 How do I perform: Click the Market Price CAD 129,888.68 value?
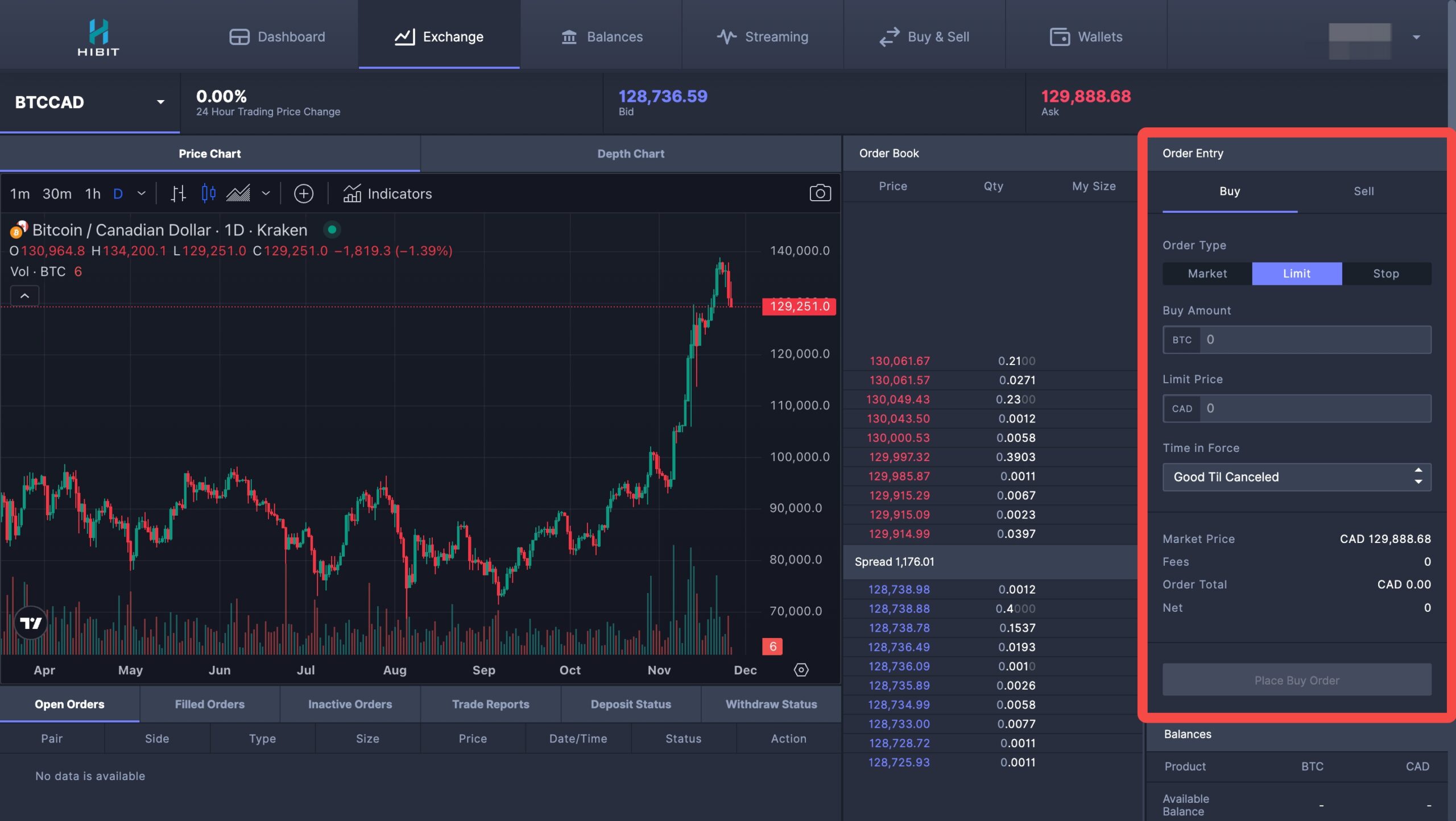(1385, 539)
